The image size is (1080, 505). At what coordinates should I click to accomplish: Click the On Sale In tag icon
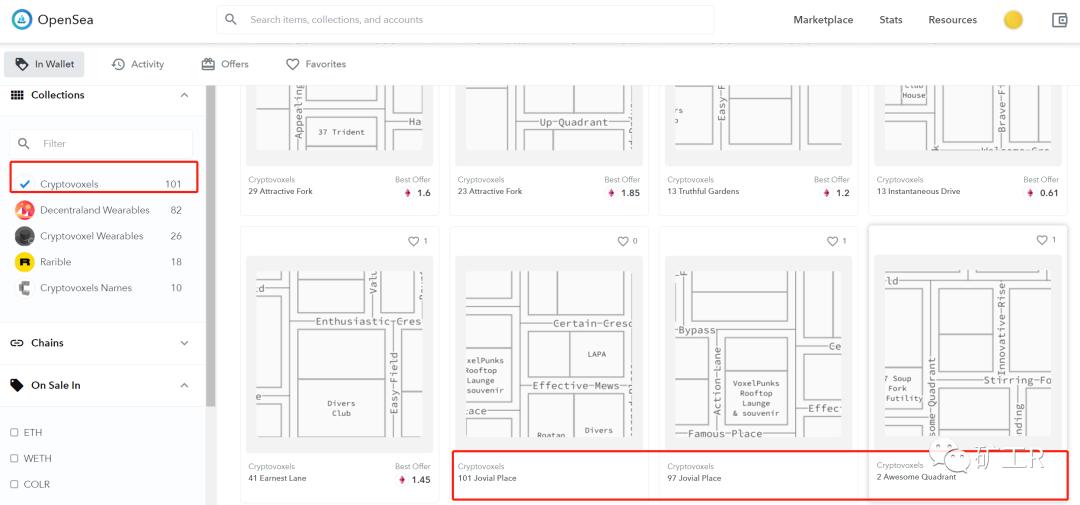pyautogui.click(x=17, y=385)
